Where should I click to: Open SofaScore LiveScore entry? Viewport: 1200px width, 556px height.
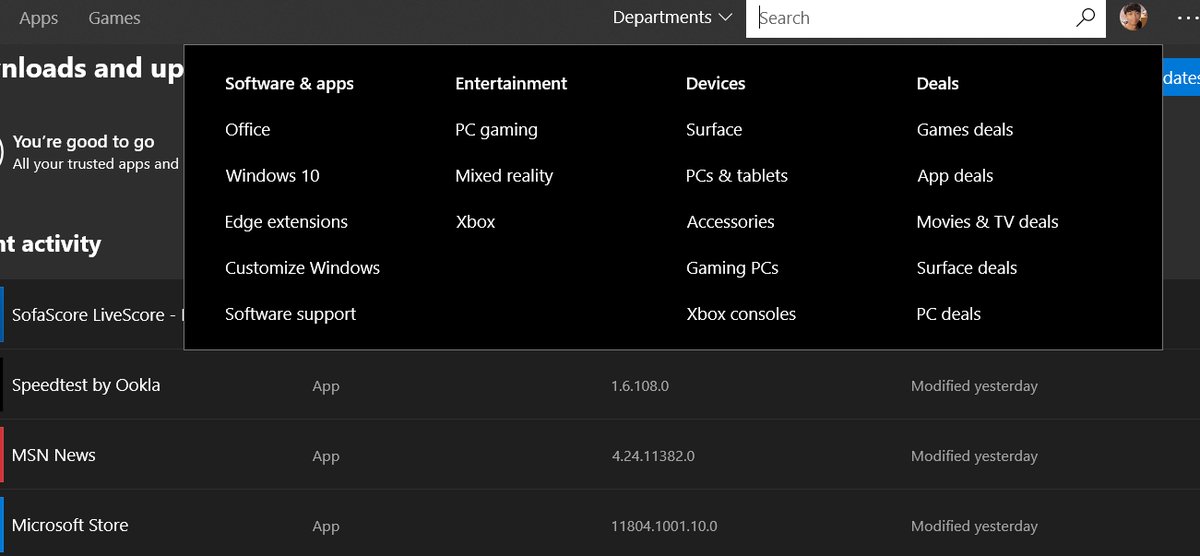pos(98,315)
